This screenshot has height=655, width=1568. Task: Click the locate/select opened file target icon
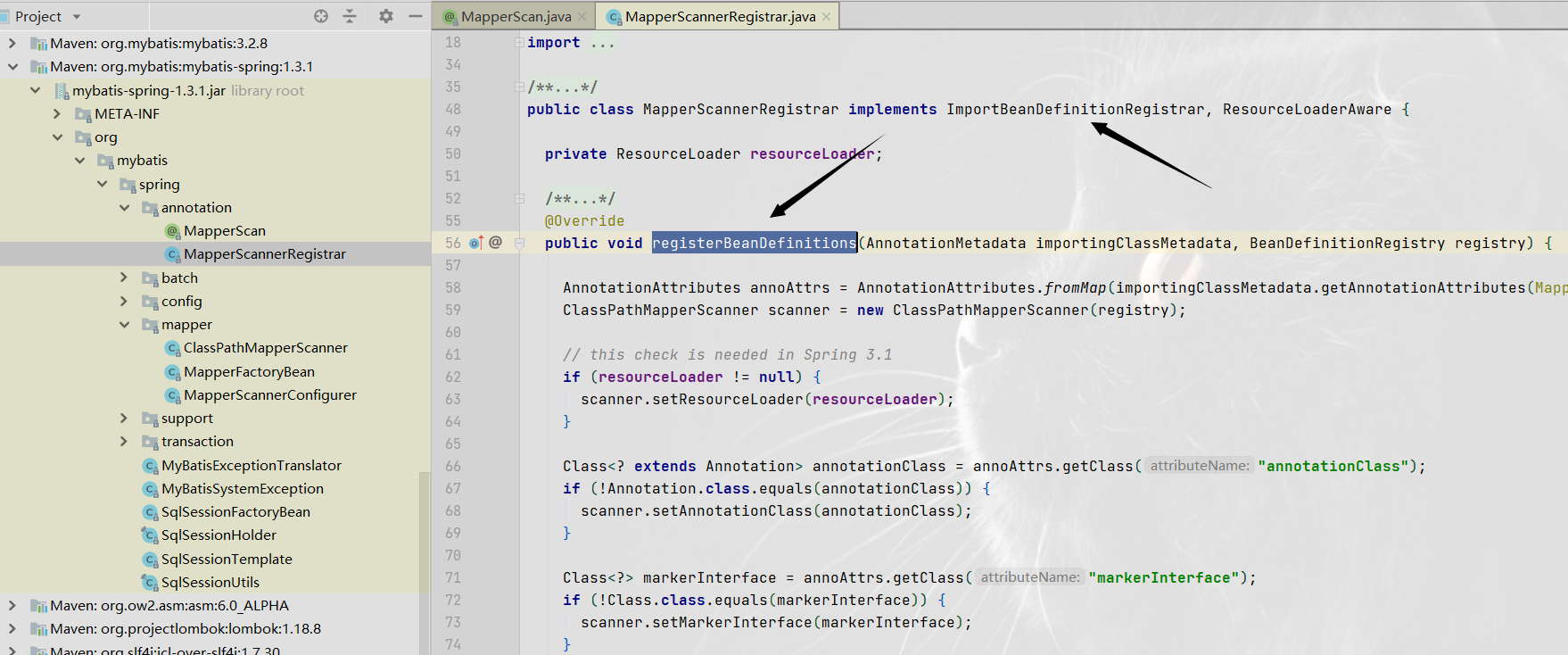321,16
